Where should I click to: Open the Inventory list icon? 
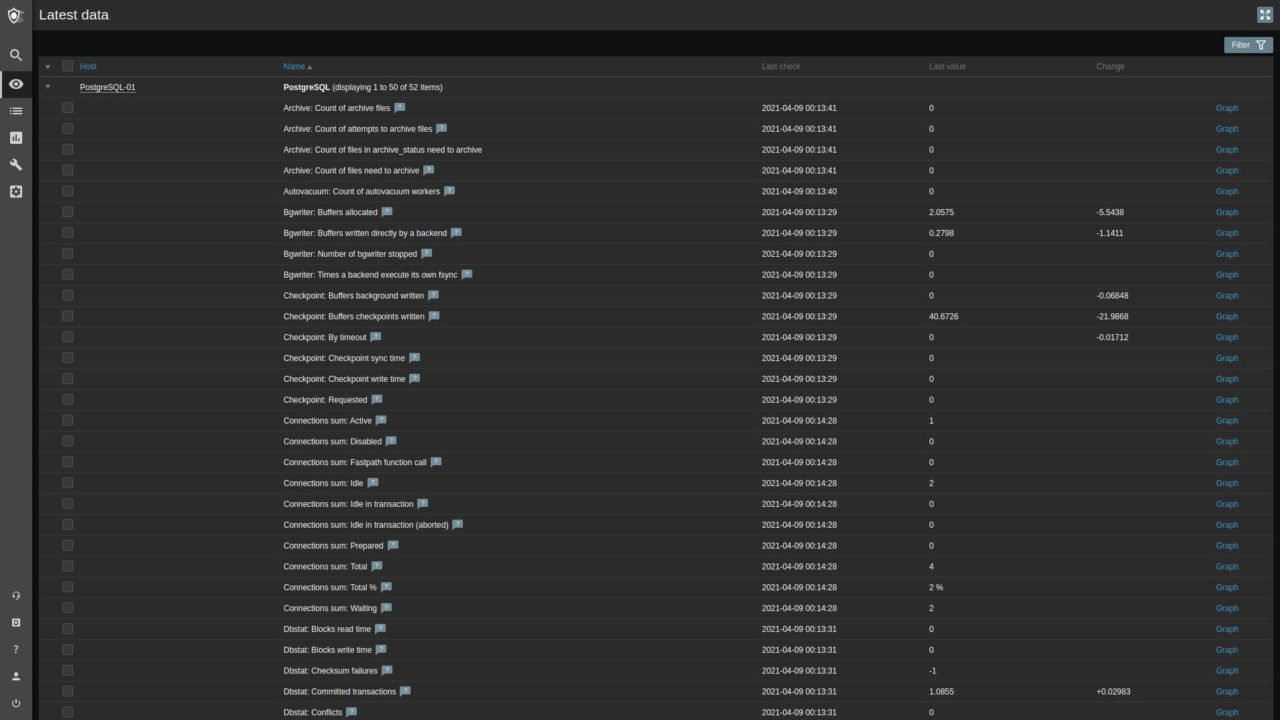pyautogui.click(x=15, y=110)
